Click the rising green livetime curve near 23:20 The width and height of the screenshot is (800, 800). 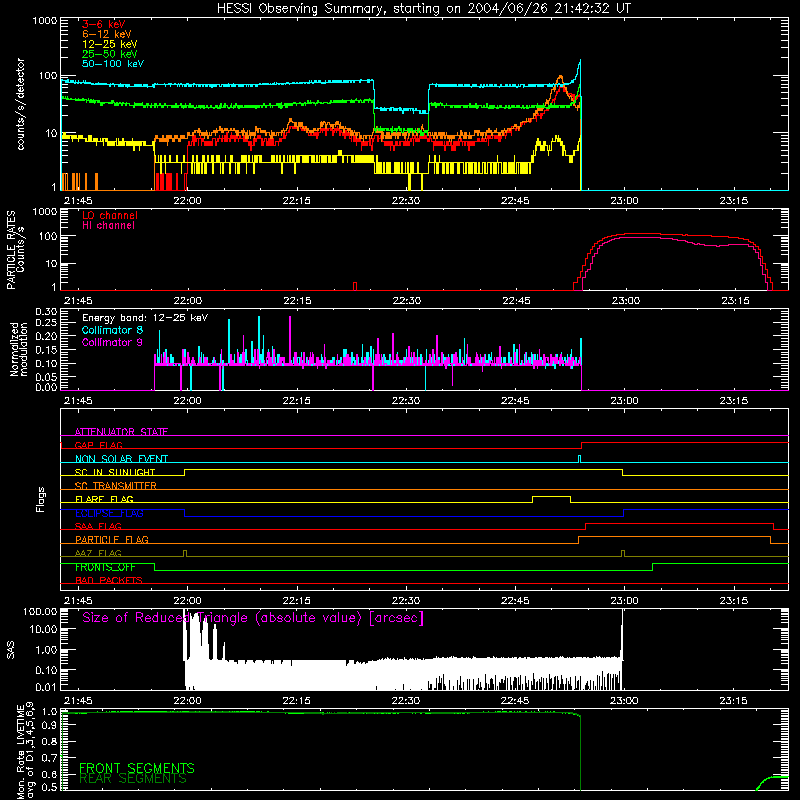point(771,781)
